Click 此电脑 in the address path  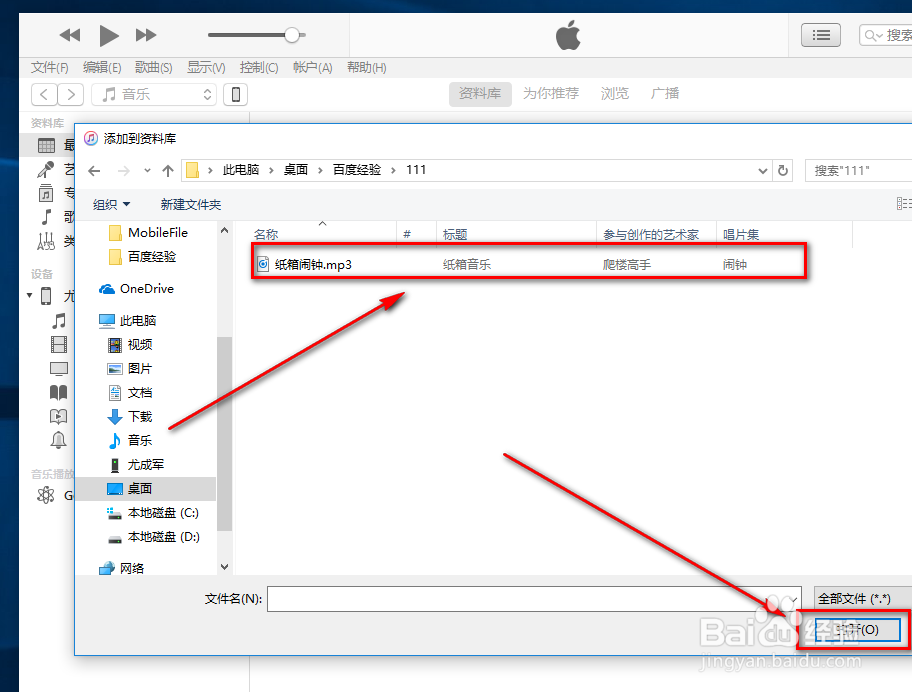(x=241, y=170)
